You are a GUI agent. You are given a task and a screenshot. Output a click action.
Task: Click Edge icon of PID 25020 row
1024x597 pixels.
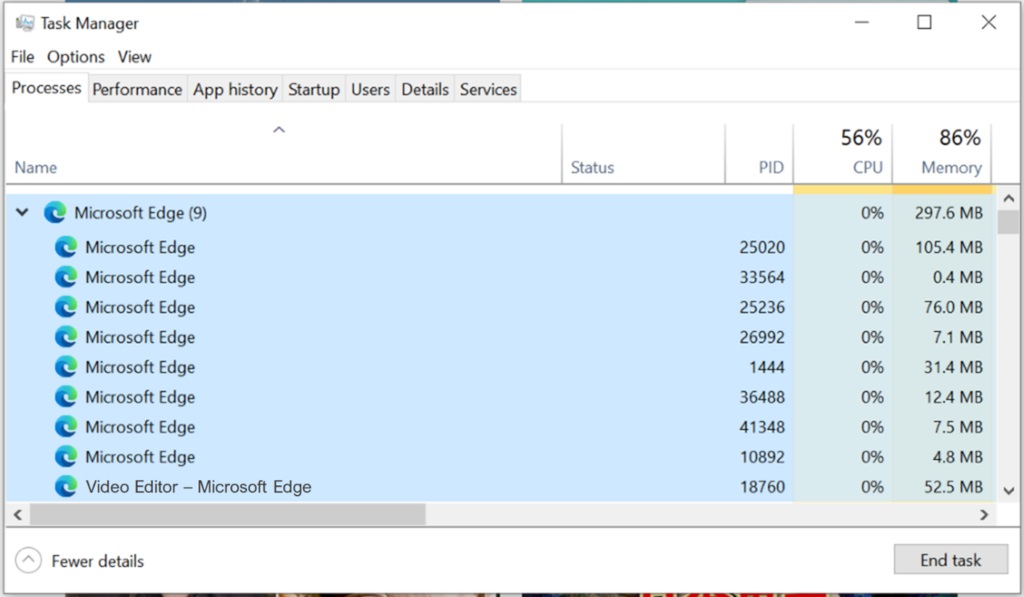click(x=65, y=248)
